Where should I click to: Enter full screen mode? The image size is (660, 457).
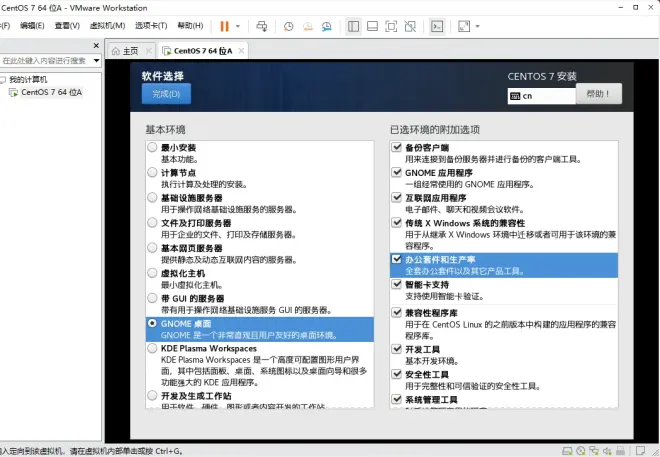391,27
